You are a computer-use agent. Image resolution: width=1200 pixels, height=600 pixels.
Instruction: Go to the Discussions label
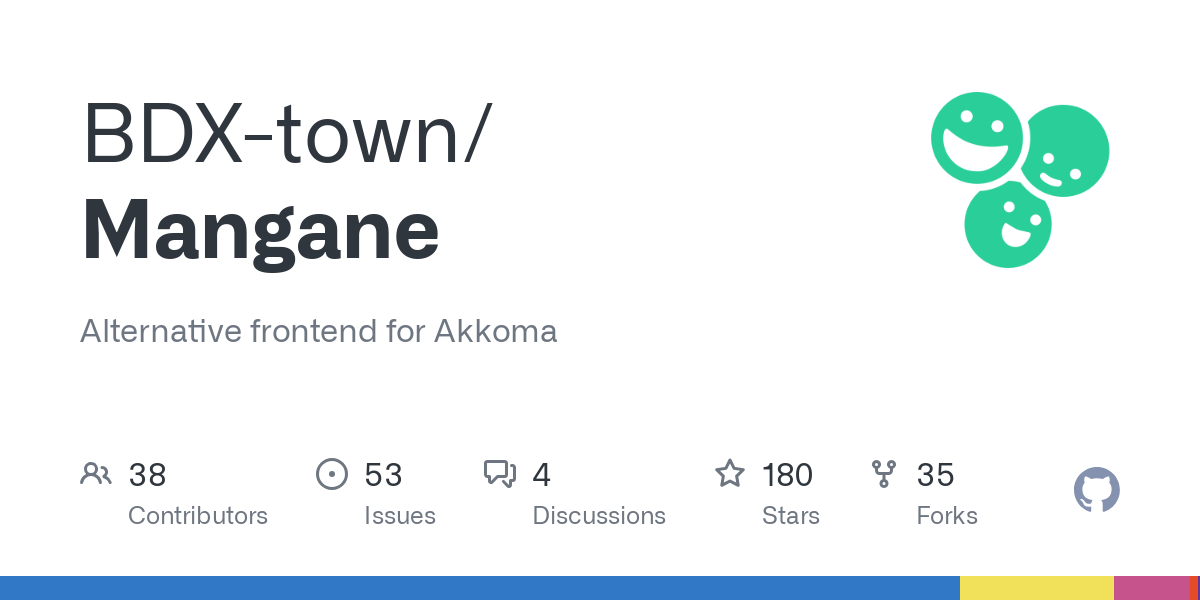(599, 516)
